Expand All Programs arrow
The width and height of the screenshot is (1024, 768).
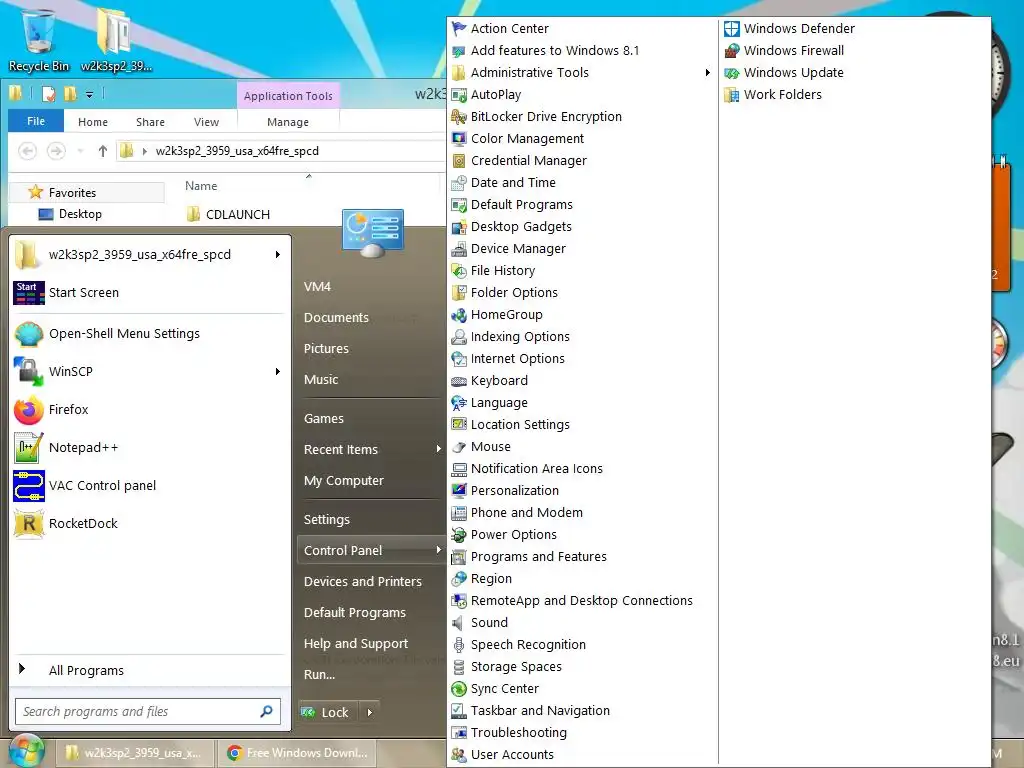22,669
